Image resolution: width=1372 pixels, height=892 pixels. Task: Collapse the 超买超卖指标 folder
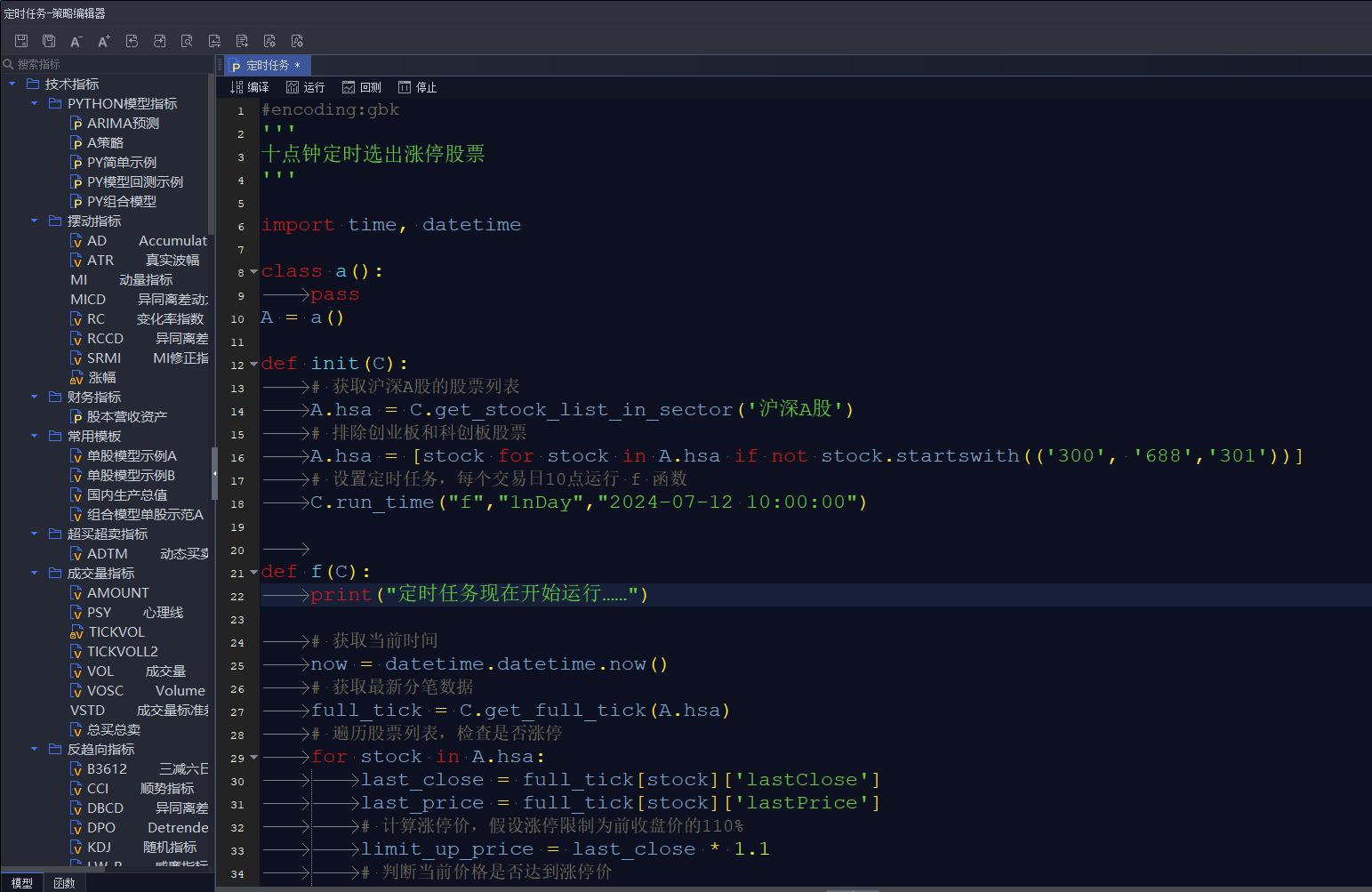point(35,534)
